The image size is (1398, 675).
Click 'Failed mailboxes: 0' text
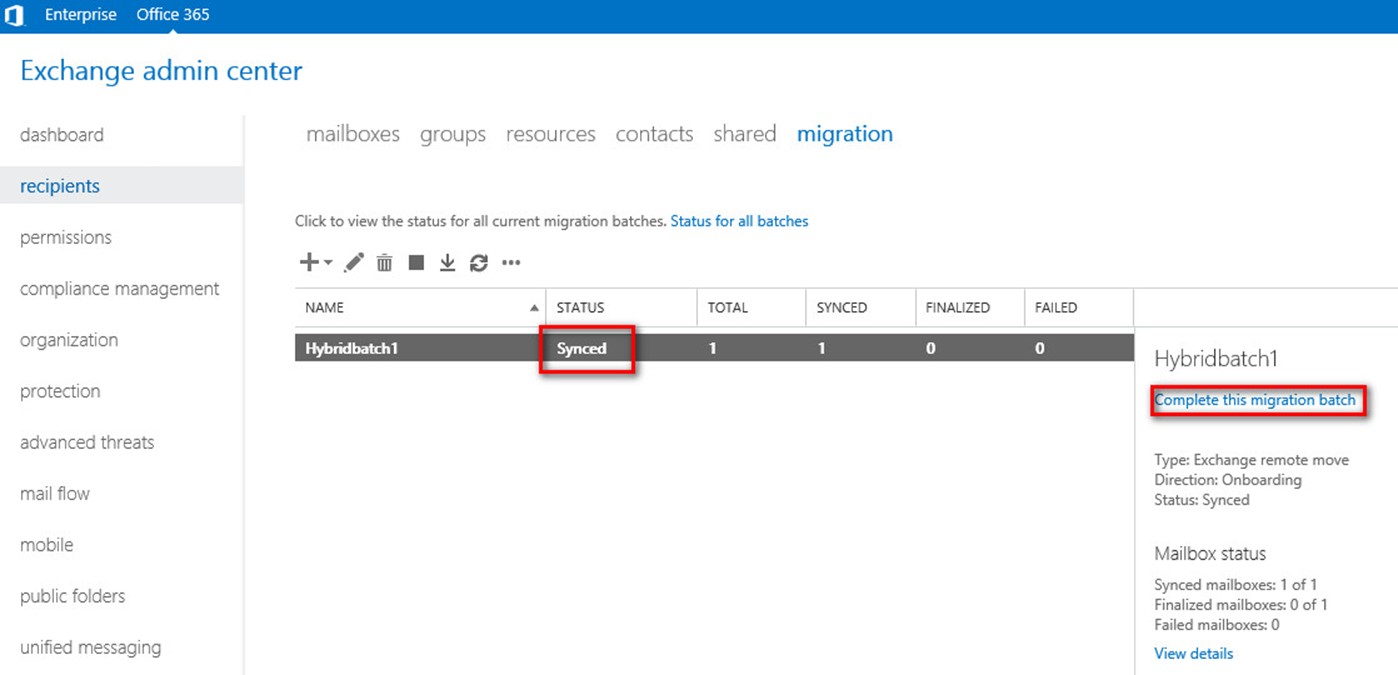pos(1217,625)
